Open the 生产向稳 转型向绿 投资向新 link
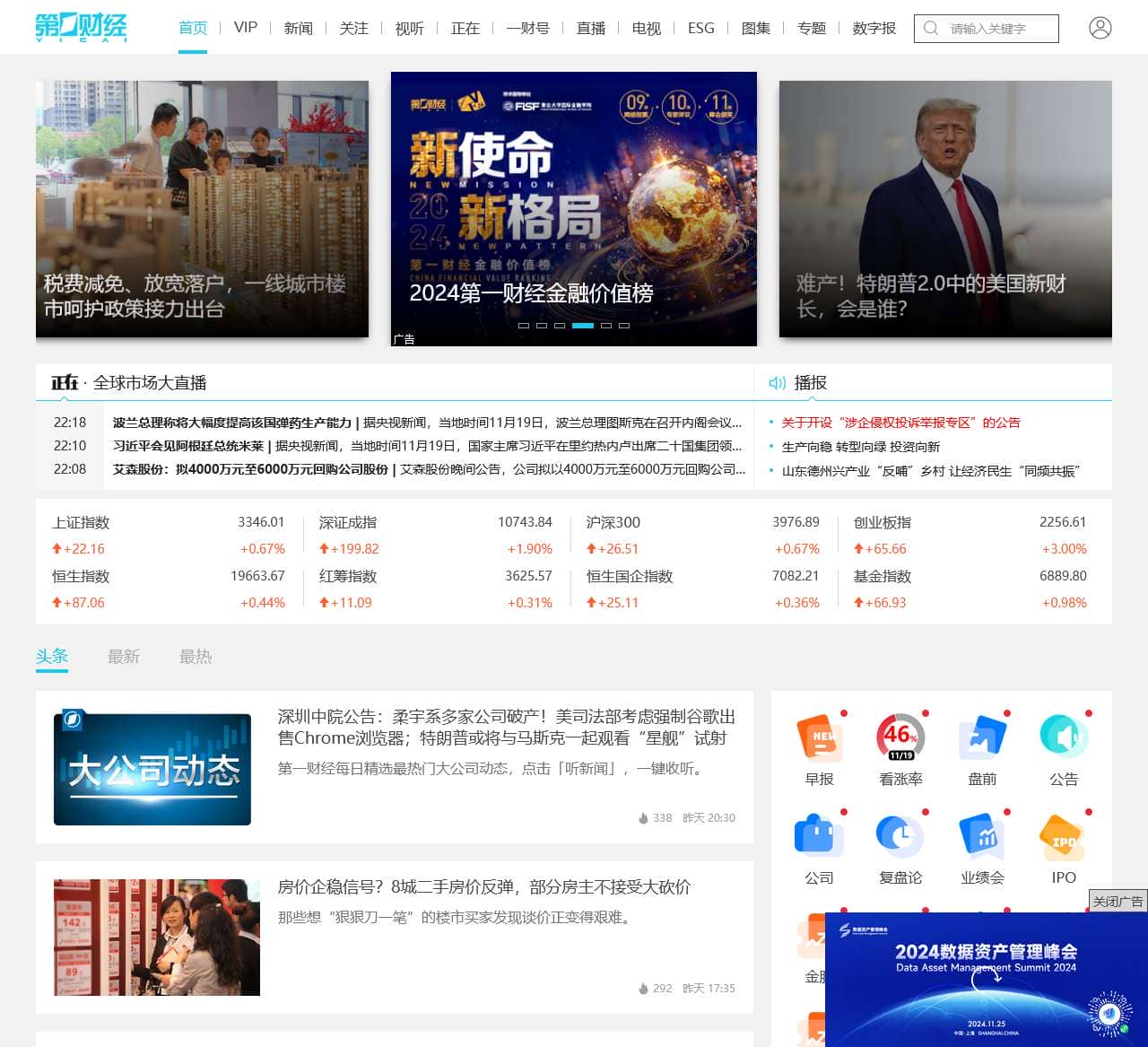This screenshot has width=1148, height=1047. [x=860, y=447]
